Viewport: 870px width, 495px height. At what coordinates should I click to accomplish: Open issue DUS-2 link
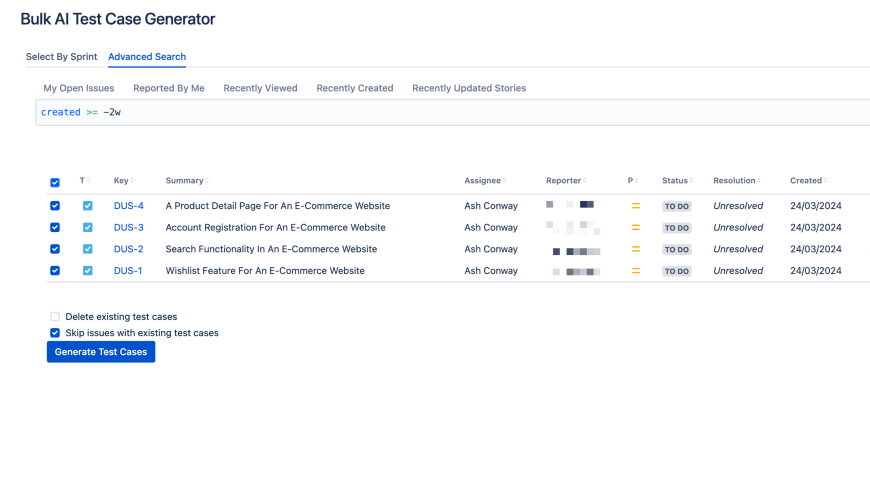pyautogui.click(x=129, y=249)
